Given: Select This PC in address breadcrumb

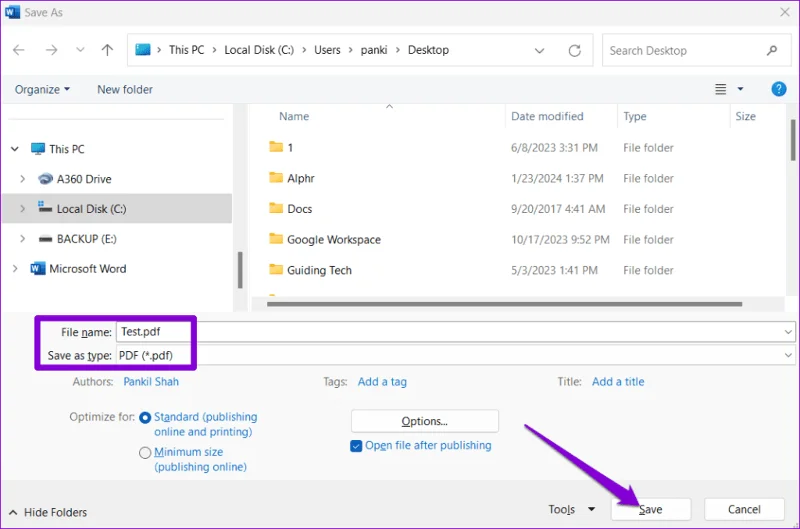Looking at the screenshot, I should click(186, 50).
